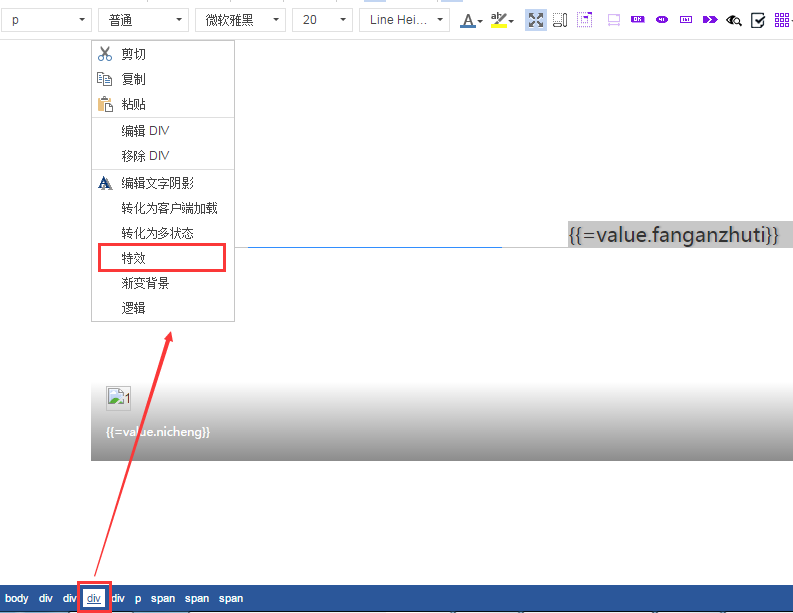Image resolution: width=793 pixels, height=613 pixels.
Task: Open the yellow background highlight color tool
Action: [x=502, y=21]
